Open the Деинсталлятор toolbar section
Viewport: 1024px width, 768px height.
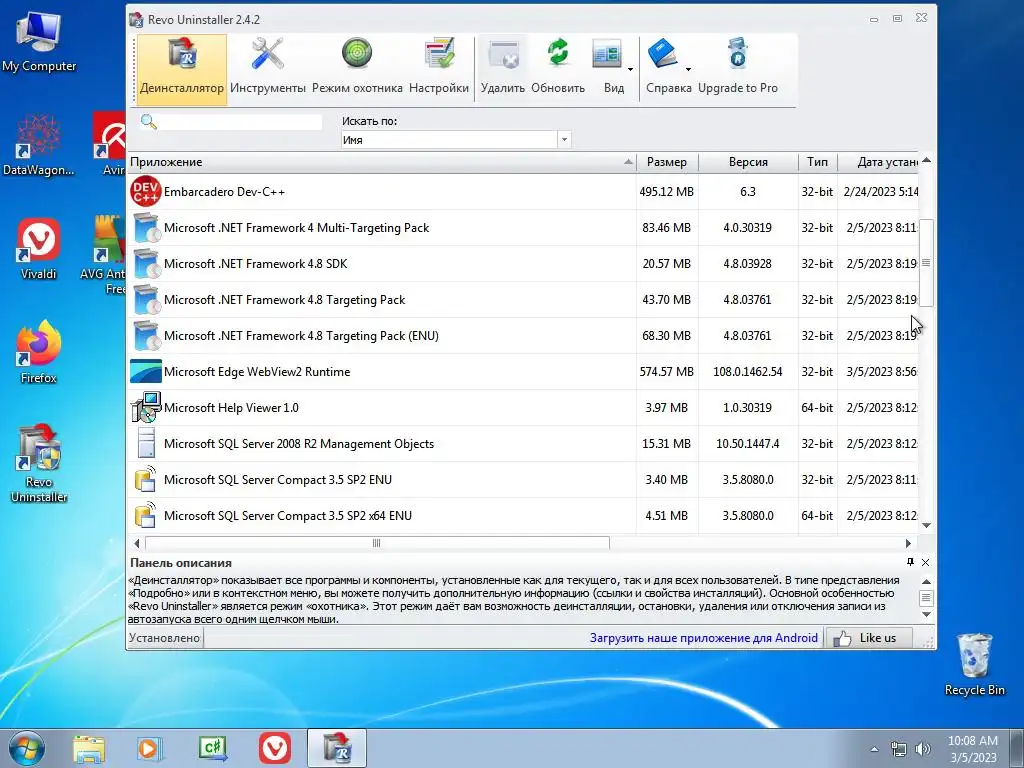coord(182,69)
